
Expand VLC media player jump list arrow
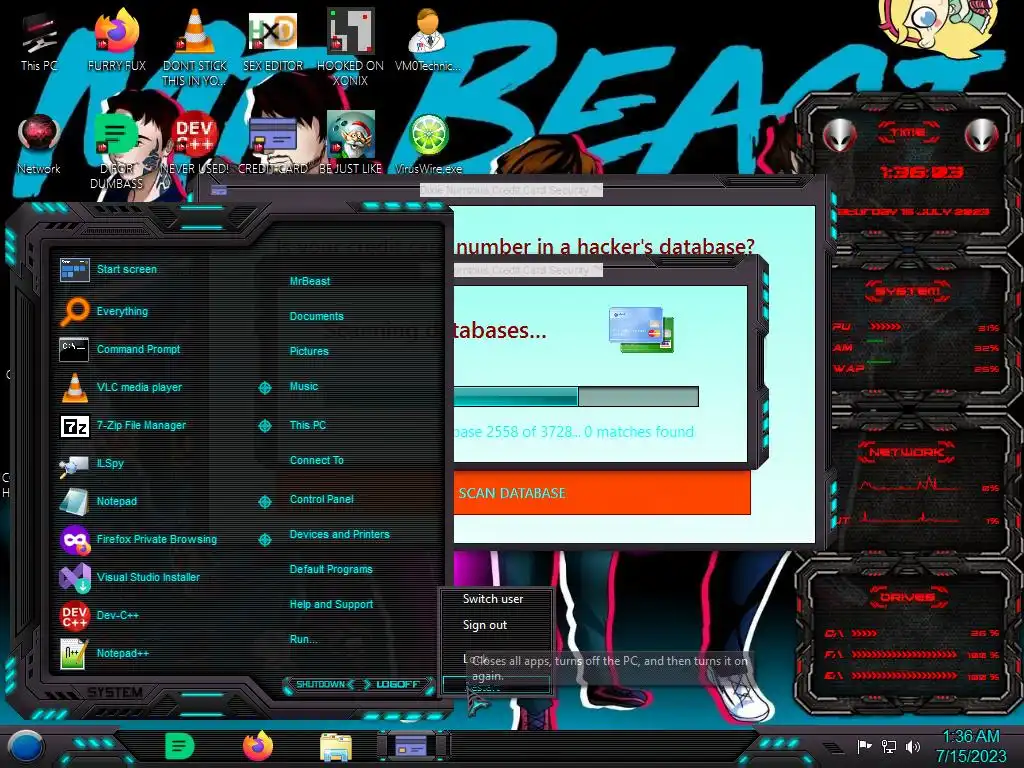pyautogui.click(x=264, y=388)
